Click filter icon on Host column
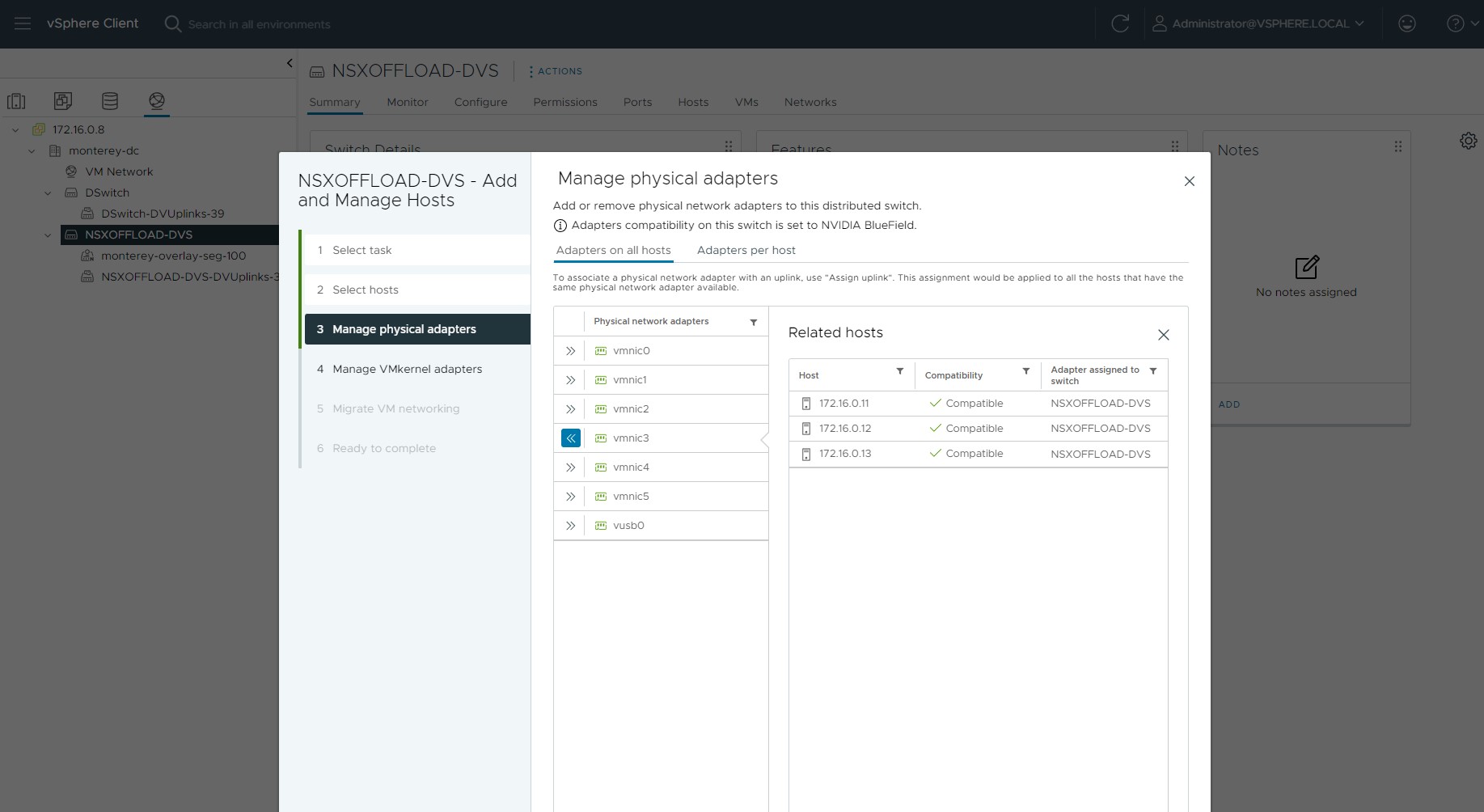Viewport: 1484px width, 812px height. [x=899, y=371]
